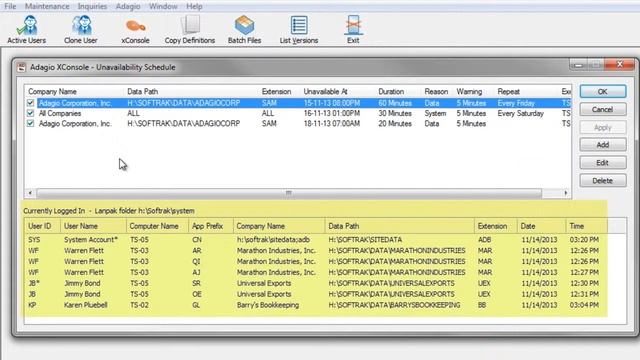Confirm with the OK button
Viewport: 640px width, 360px height.
pyautogui.click(x=602, y=91)
